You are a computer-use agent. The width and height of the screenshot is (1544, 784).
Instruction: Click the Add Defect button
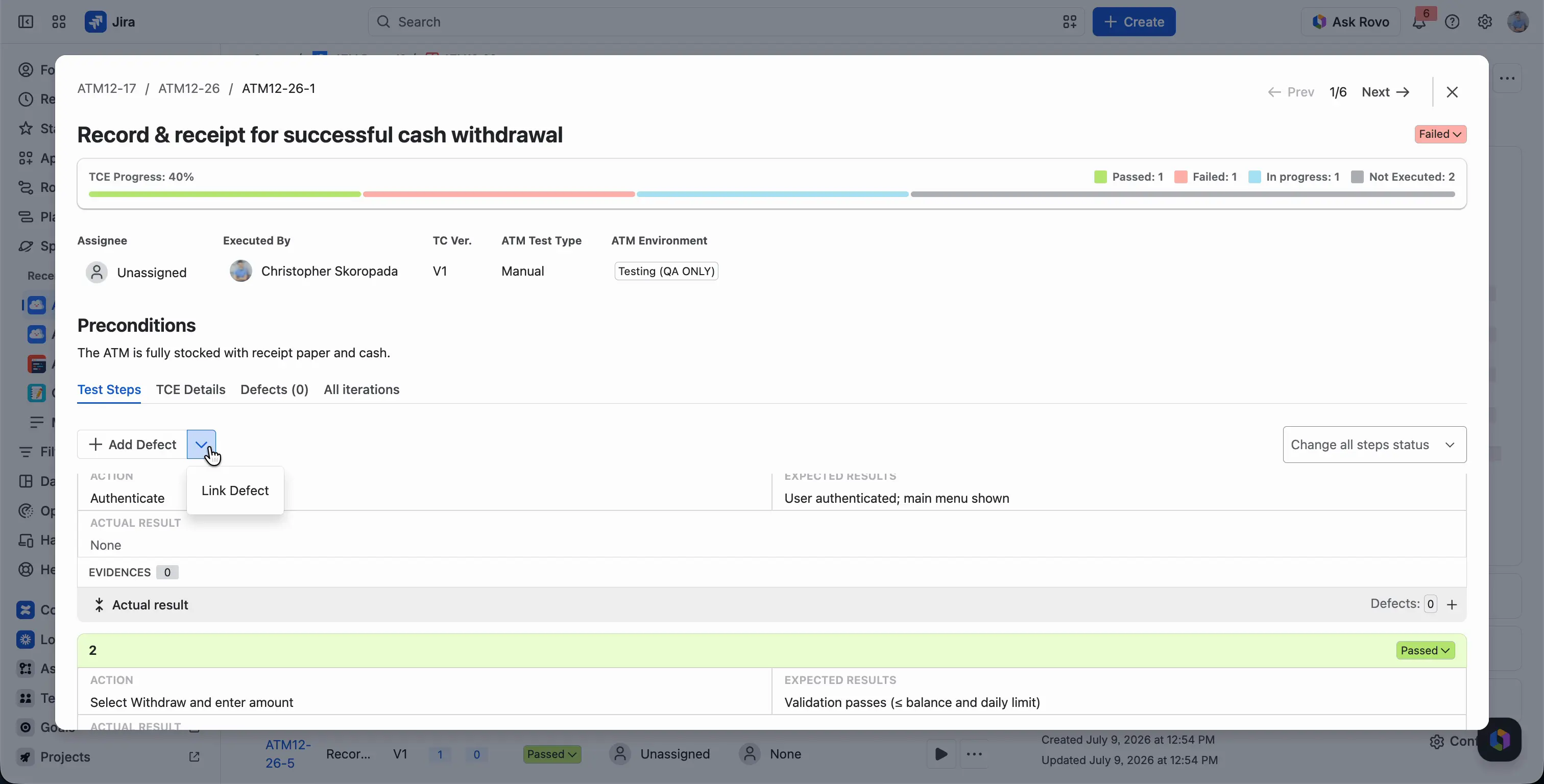coord(132,445)
